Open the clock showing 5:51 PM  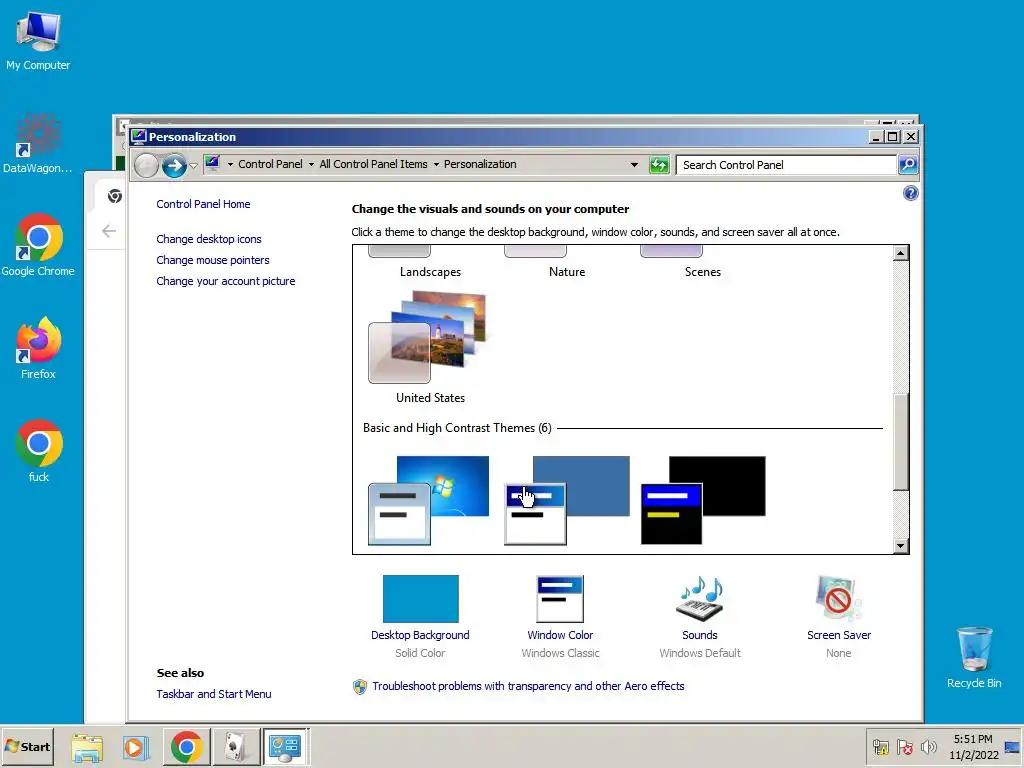(973, 747)
